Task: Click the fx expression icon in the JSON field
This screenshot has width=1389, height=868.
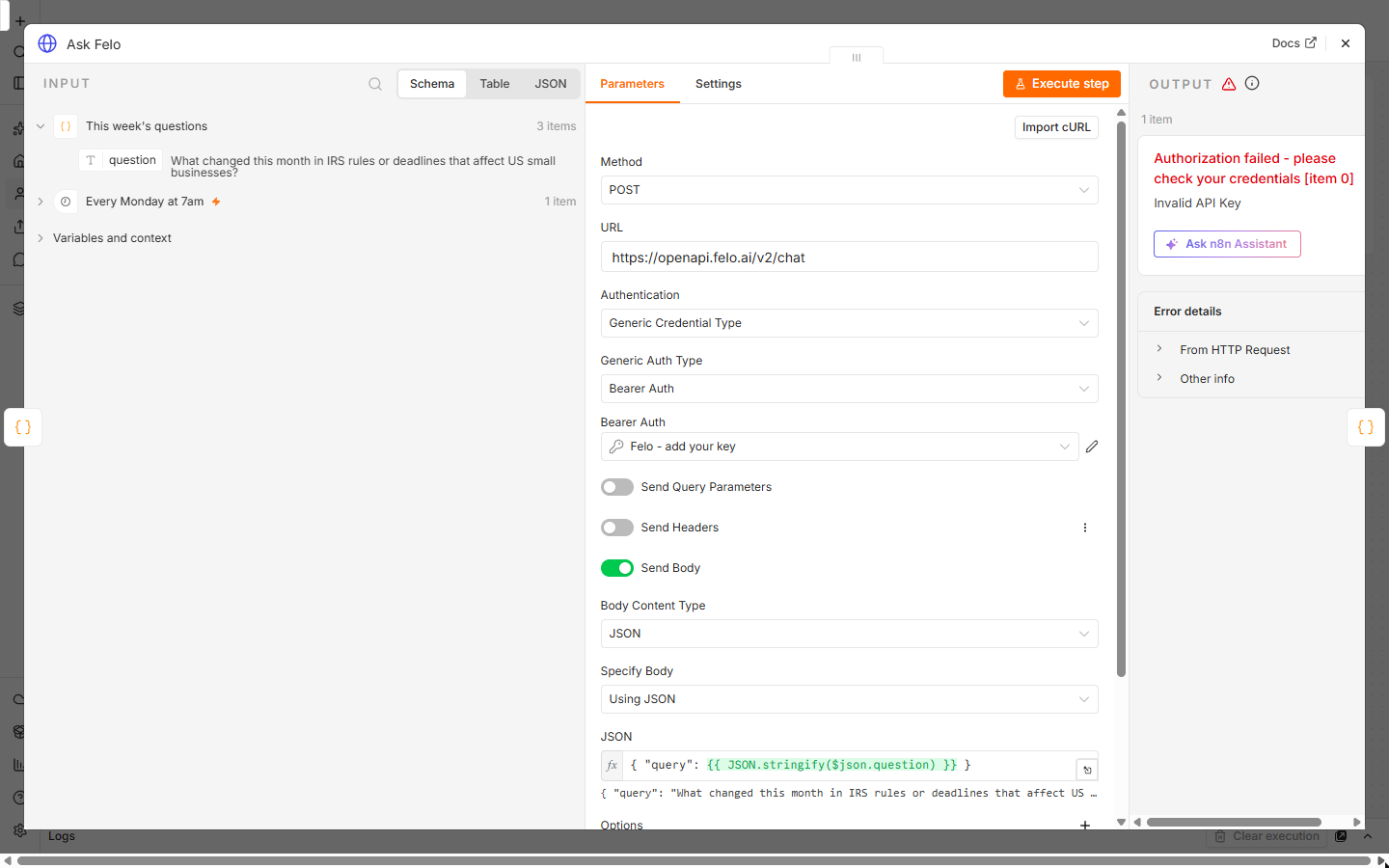Action: click(612, 766)
